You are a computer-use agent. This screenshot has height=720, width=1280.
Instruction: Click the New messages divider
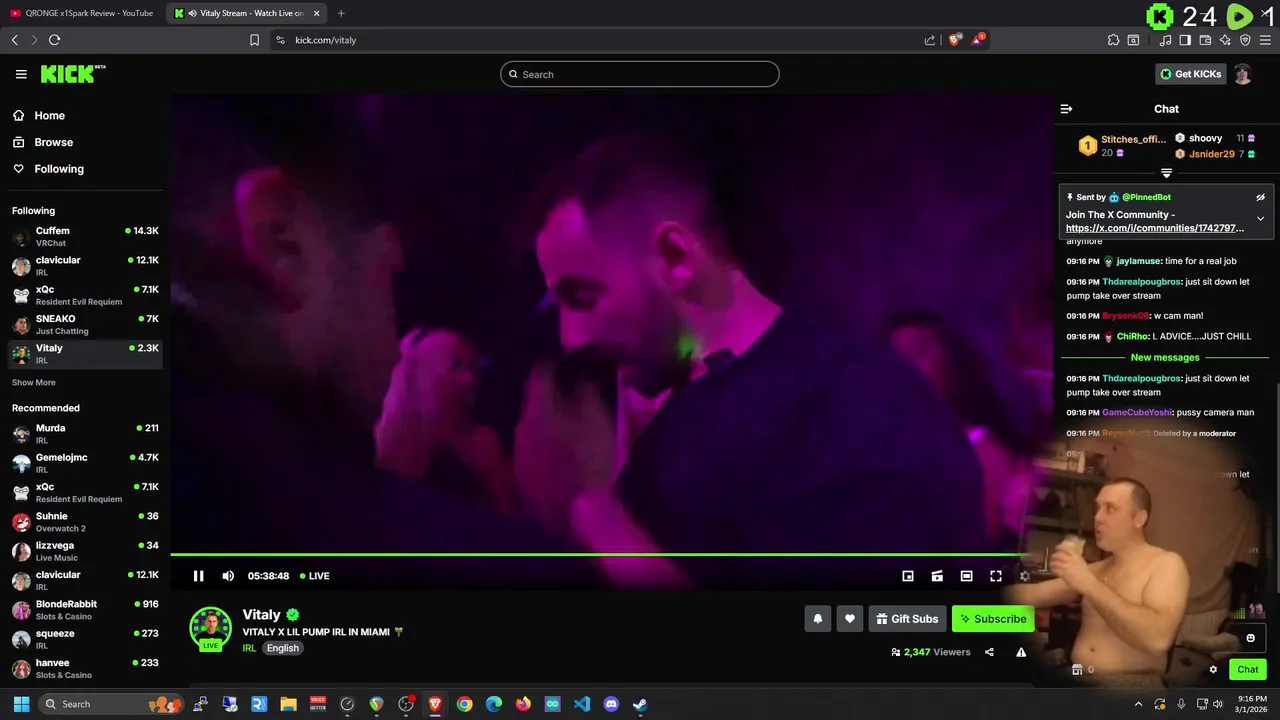pyautogui.click(x=1165, y=357)
